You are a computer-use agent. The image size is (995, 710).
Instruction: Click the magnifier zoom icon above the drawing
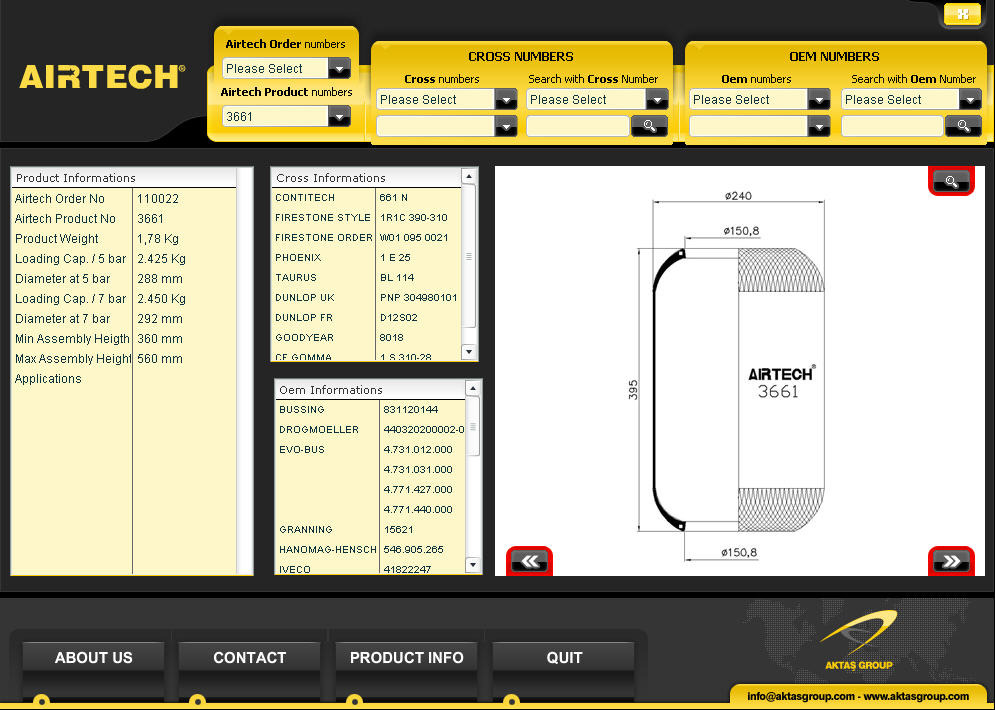[951, 181]
